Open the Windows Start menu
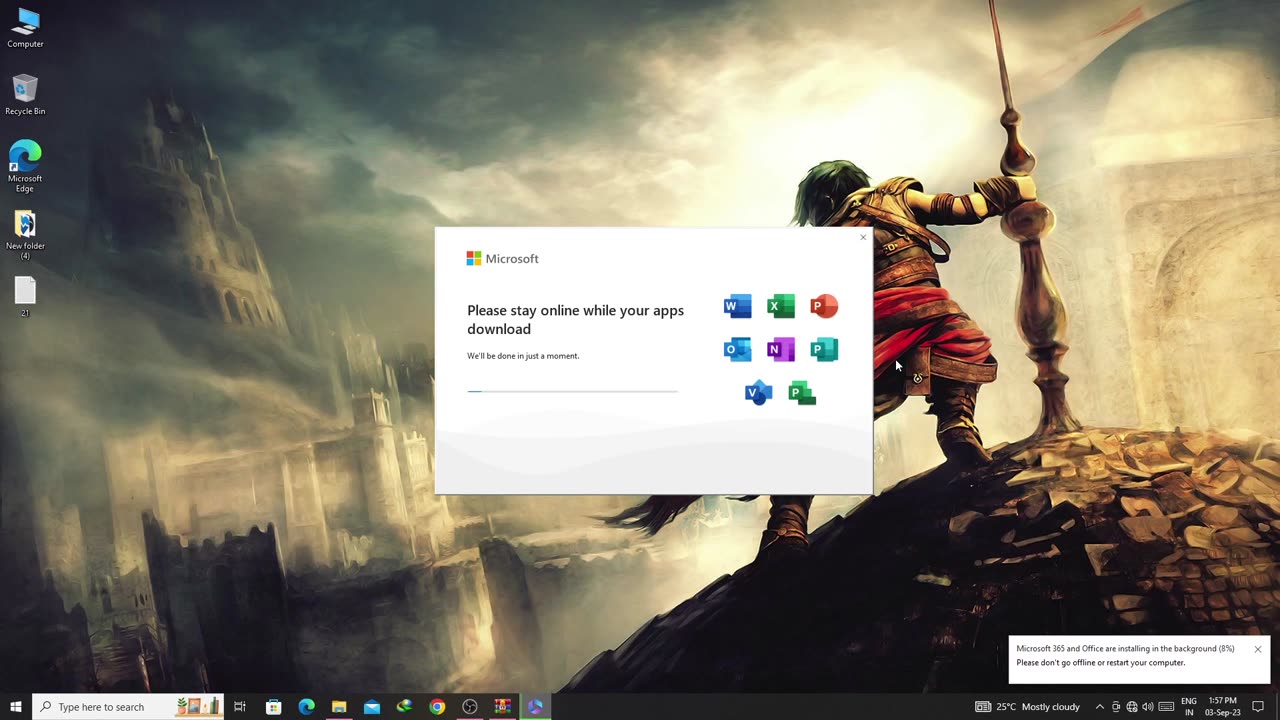Viewport: 1280px width, 720px height. pos(16,707)
